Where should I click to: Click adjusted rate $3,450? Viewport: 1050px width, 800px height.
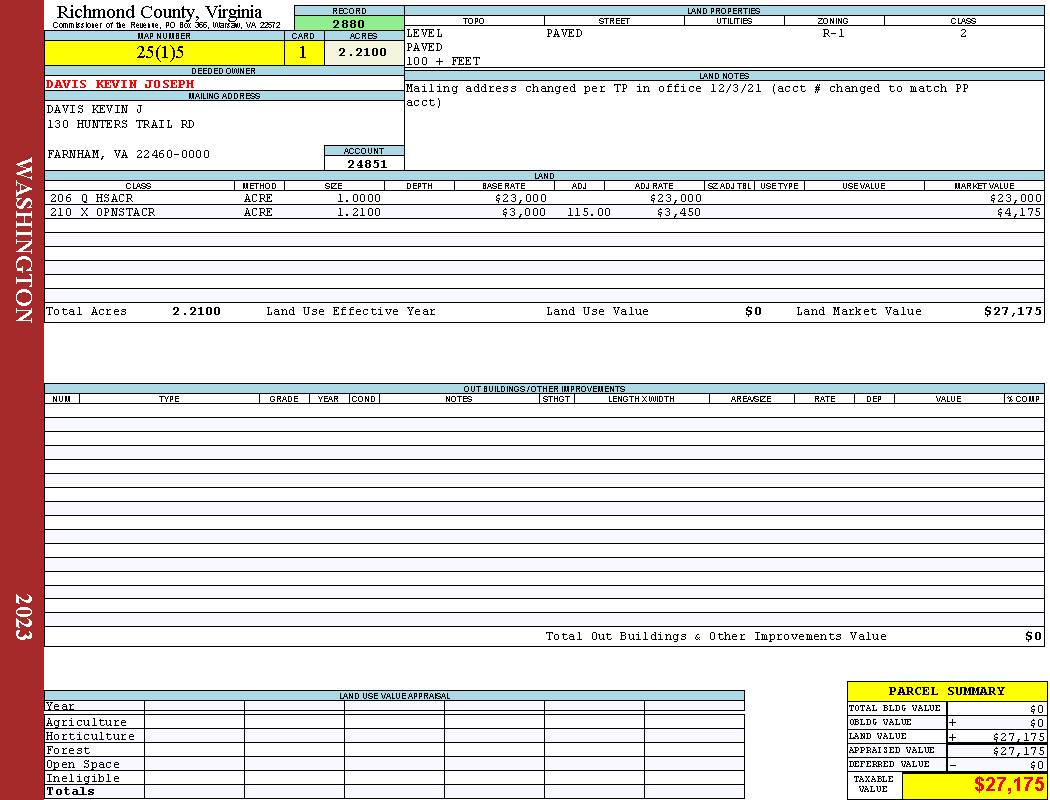tap(679, 212)
